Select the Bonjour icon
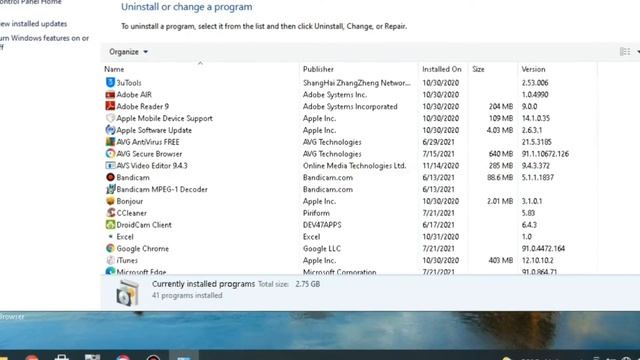This screenshot has width=640, height=360. 110,201
